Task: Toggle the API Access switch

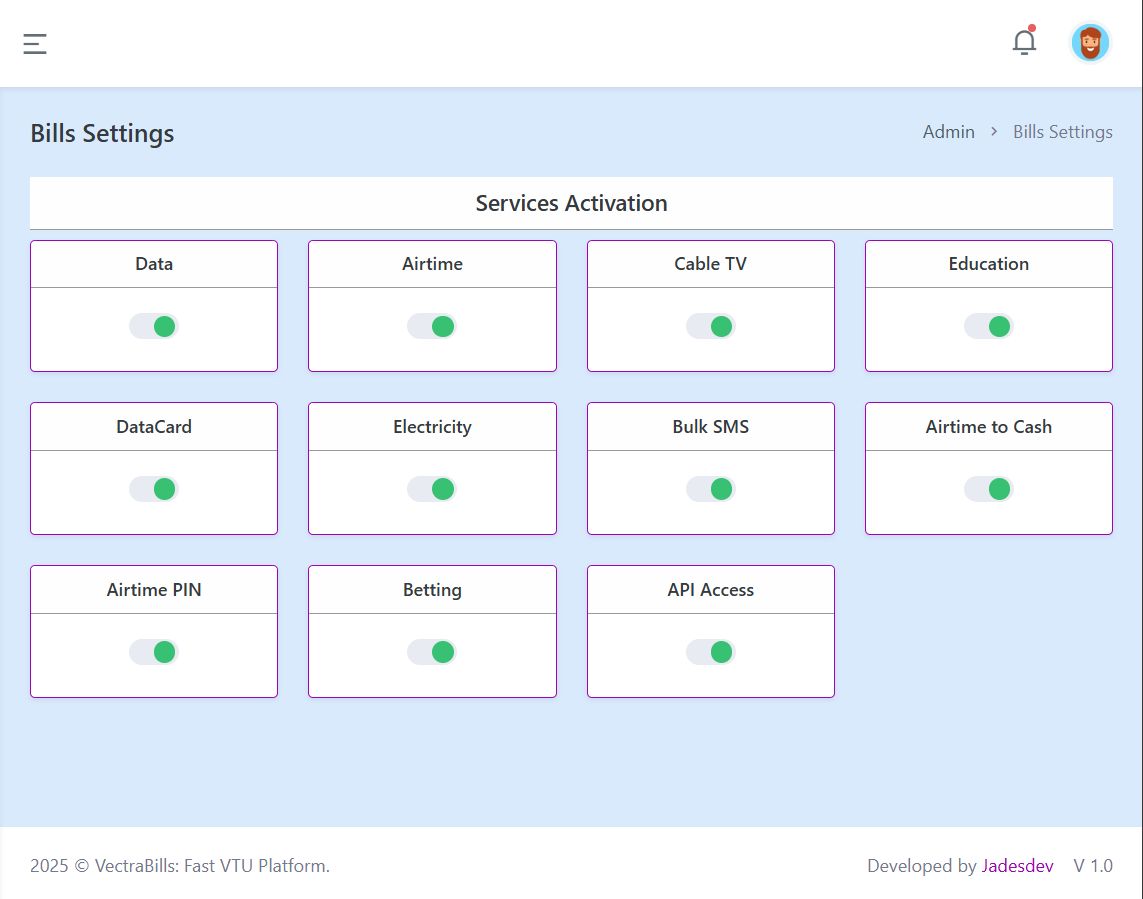Action: (x=710, y=652)
